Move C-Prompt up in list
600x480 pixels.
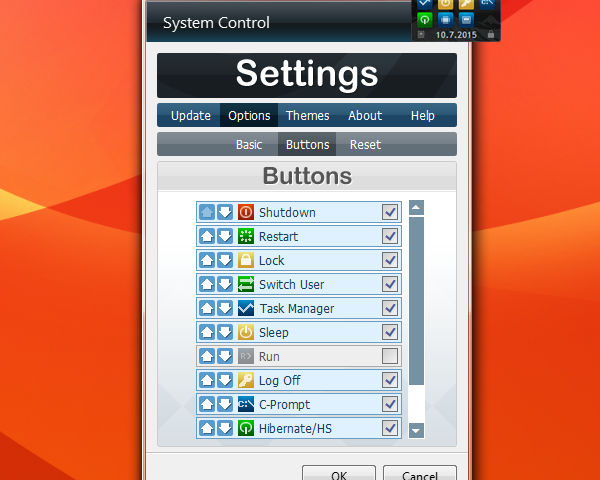point(207,404)
